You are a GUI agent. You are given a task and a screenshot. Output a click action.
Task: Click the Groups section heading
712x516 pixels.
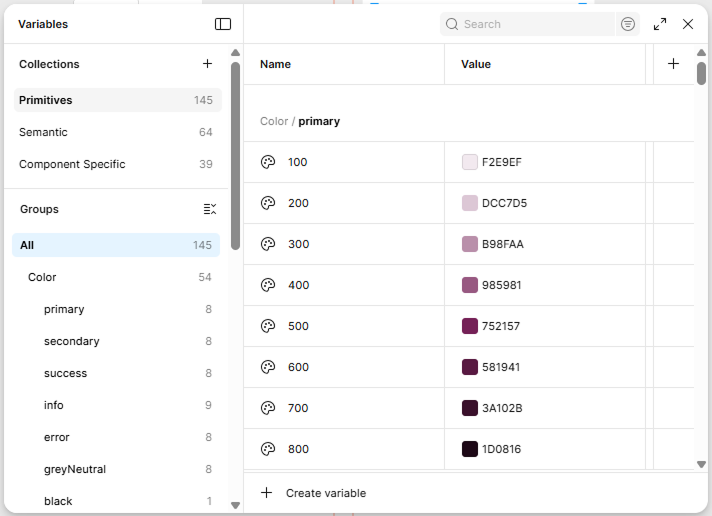40,209
